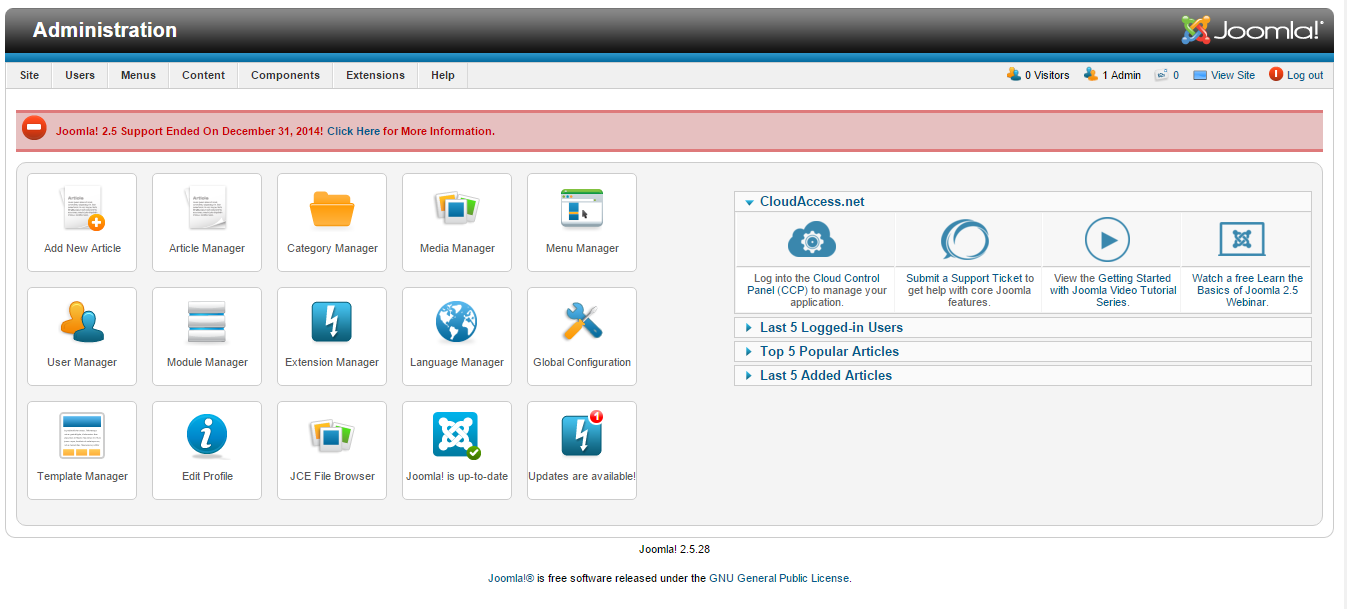The height and width of the screenshot is (609, 1347).
Task: Click the red stop icon in warning banner
Action: tap(35, 129)
